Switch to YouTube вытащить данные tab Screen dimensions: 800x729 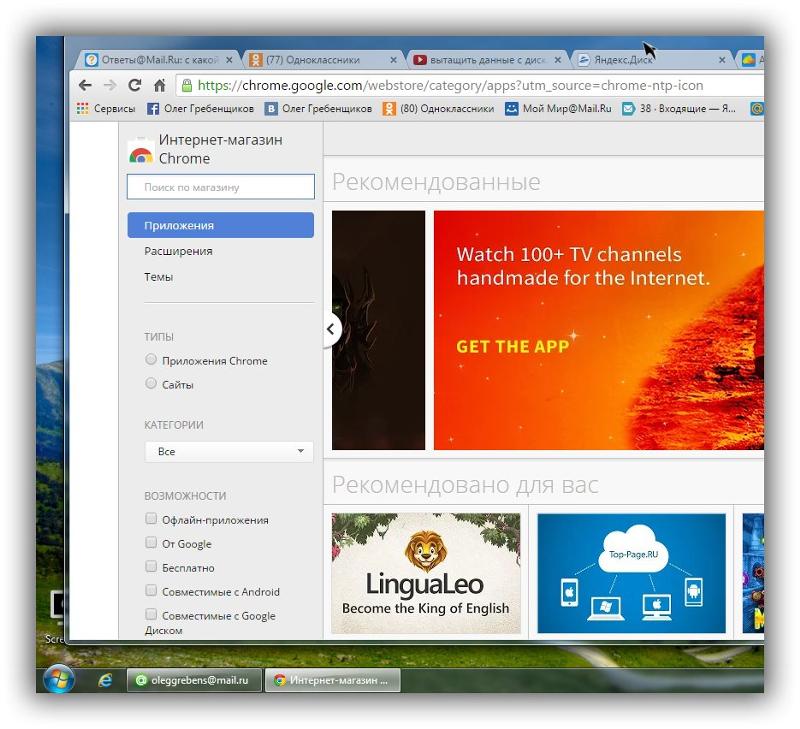(486, 60)
